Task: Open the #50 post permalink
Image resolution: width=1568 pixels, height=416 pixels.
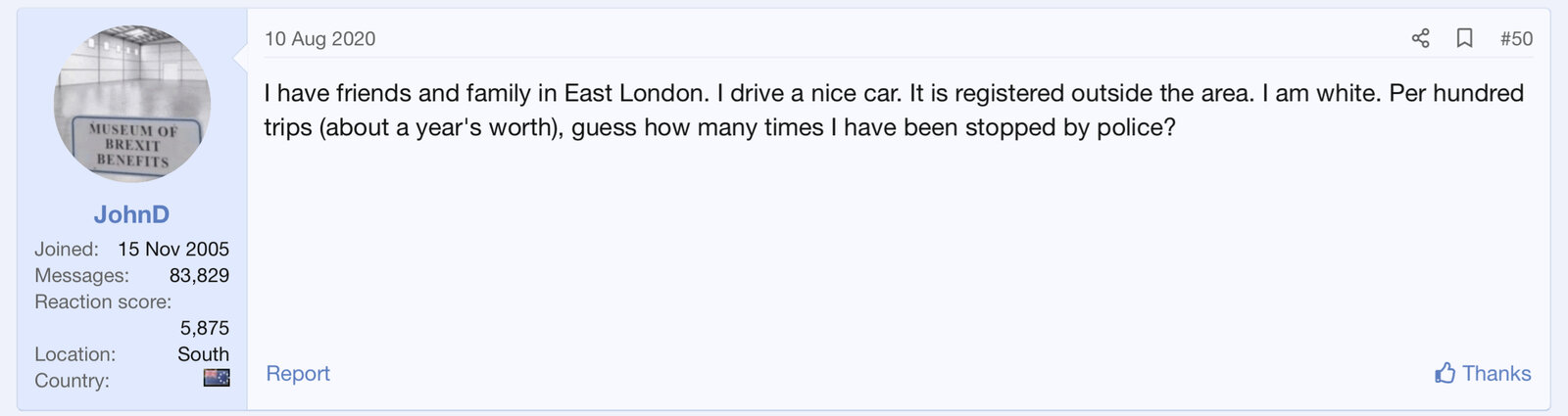Action: pos(1516,38)
